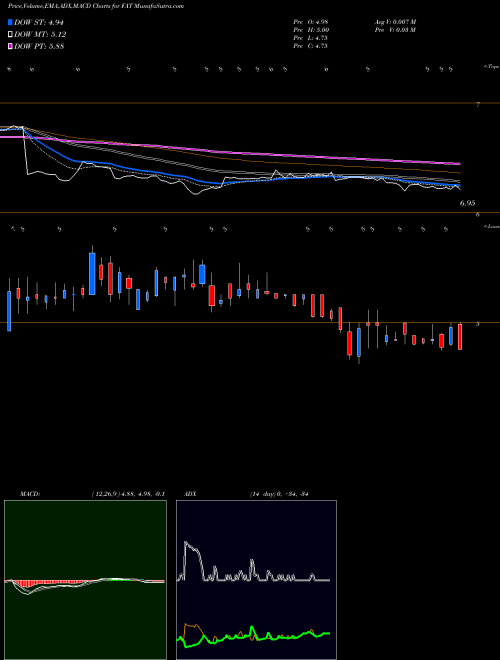Viewport: 500px width, 660px height.
Task: Click the MACD parameters '(12,26,9)' text
Action: (x=105, y=494)
